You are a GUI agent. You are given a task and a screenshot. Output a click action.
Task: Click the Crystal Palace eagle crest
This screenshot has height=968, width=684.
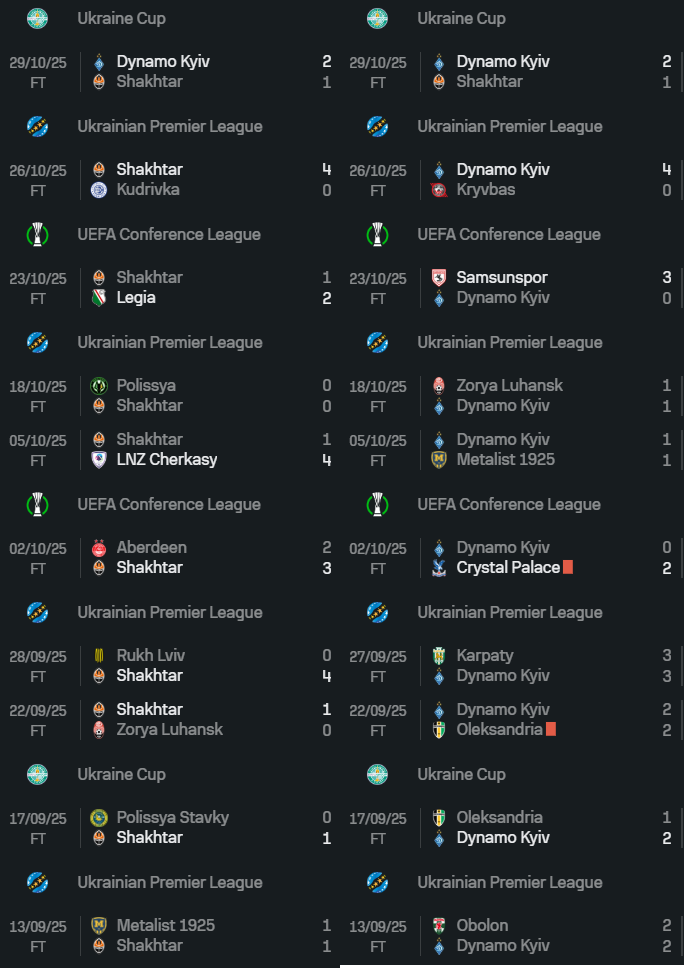tap(438, 568)
